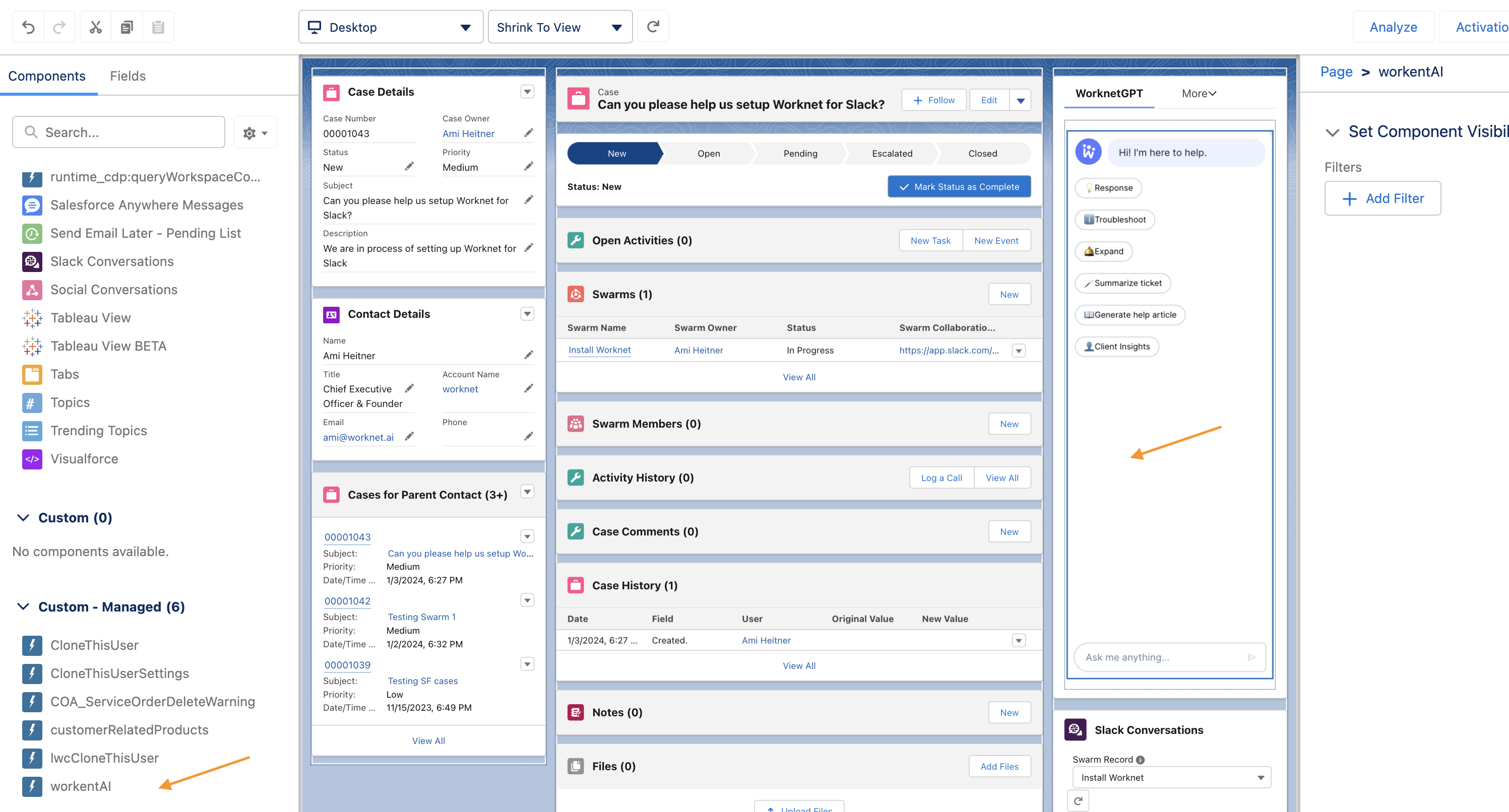Select the Send Email Later icon
Screen dimensions: 1509x812
32,234
